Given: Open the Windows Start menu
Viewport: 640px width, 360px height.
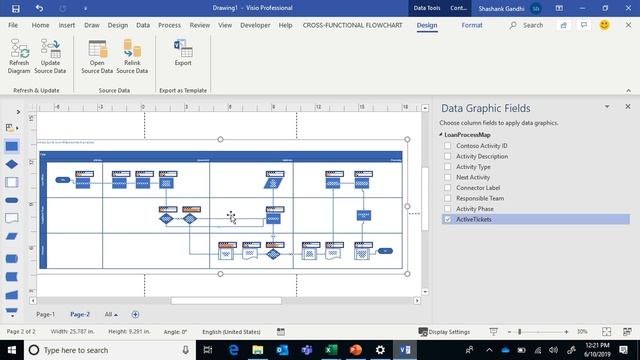Looking at the screenshot, I should pos(12,350).
